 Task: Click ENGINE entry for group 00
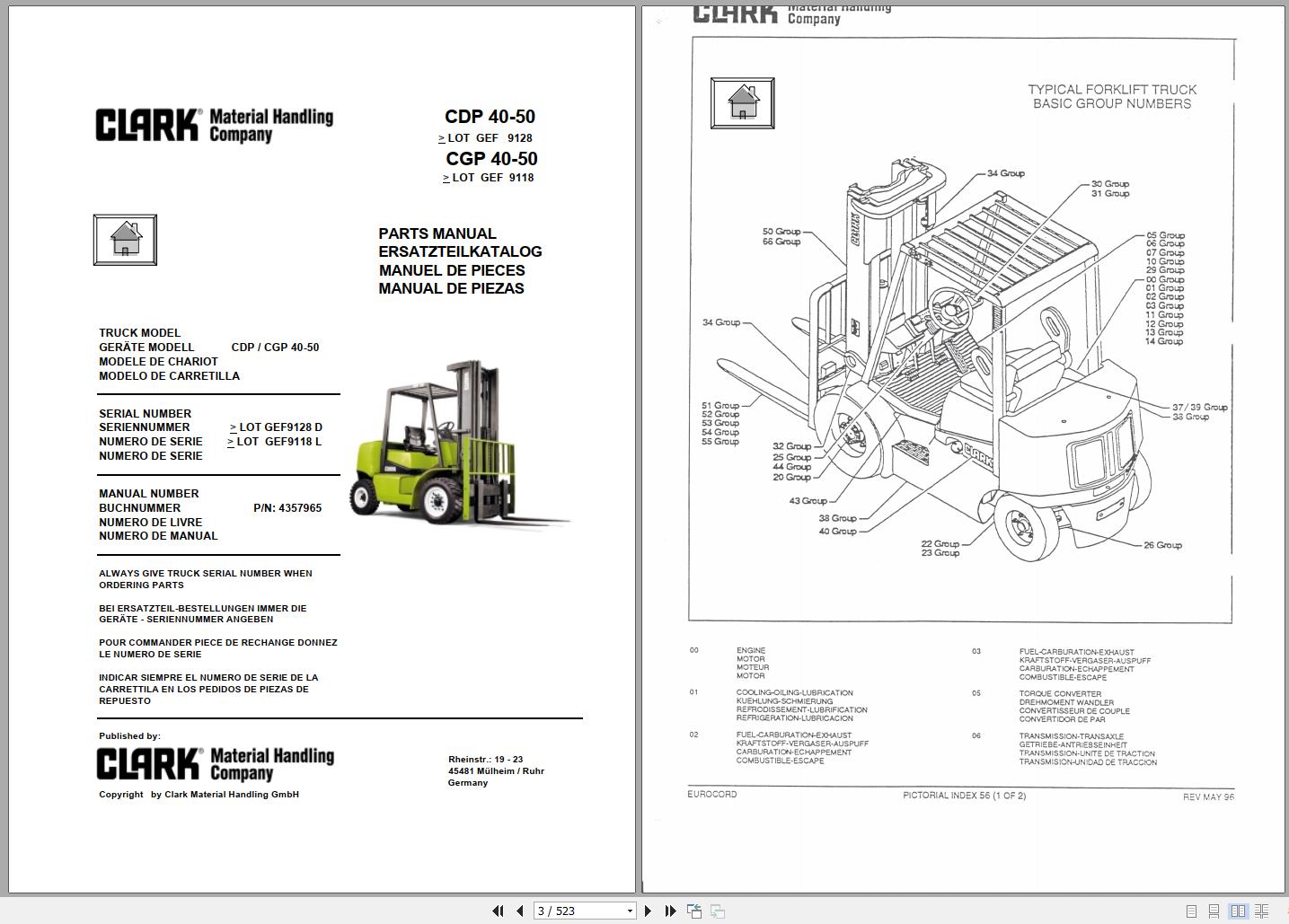751,650
